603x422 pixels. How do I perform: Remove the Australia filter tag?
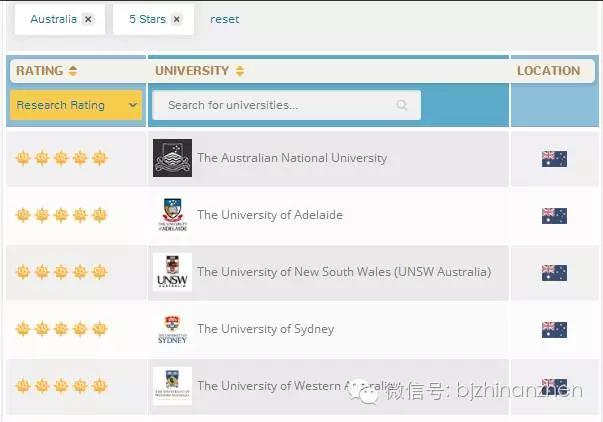88,19
